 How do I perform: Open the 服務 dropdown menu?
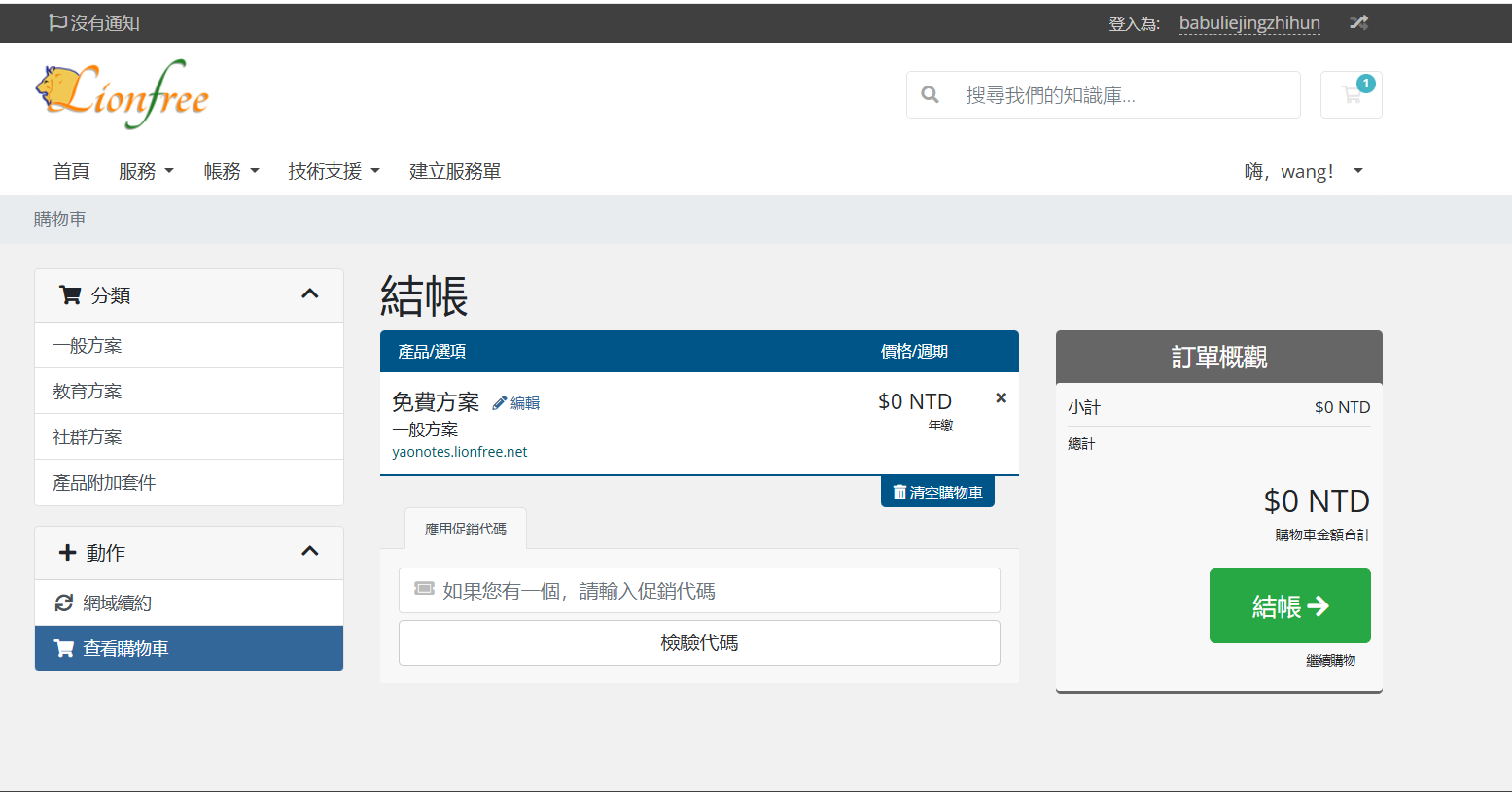coord(146,171)
